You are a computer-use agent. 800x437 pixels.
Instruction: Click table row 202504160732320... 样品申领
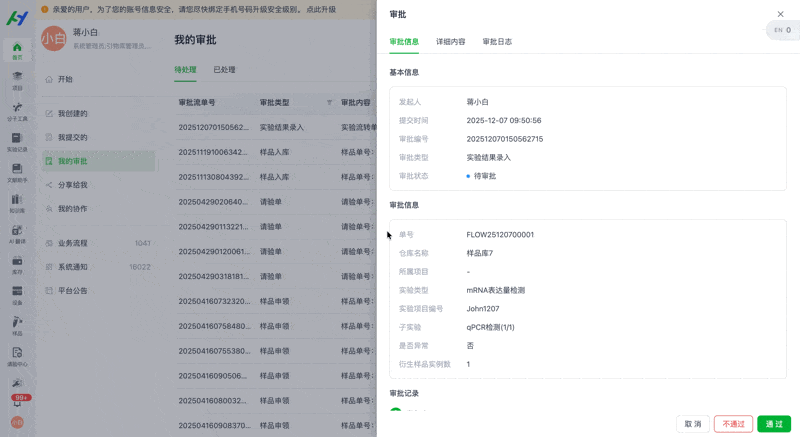click(277, 301)
